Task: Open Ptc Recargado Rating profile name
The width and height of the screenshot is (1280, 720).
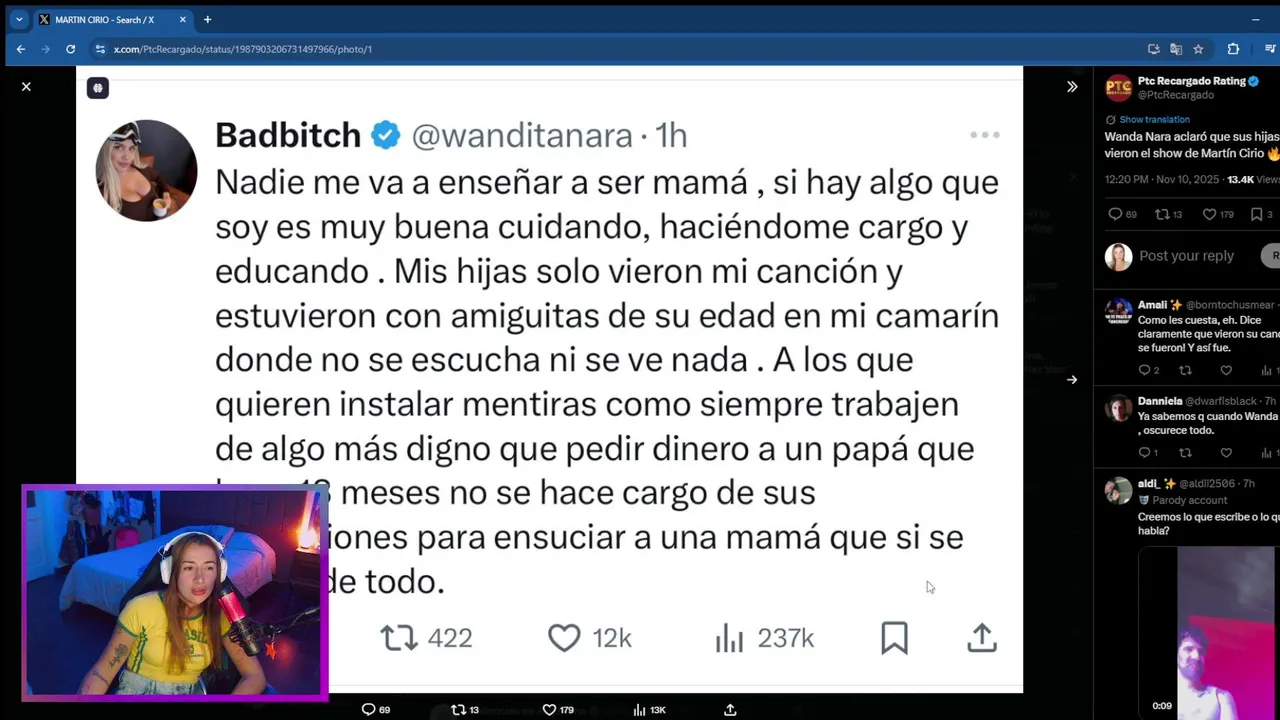Action: [1191, 81]
